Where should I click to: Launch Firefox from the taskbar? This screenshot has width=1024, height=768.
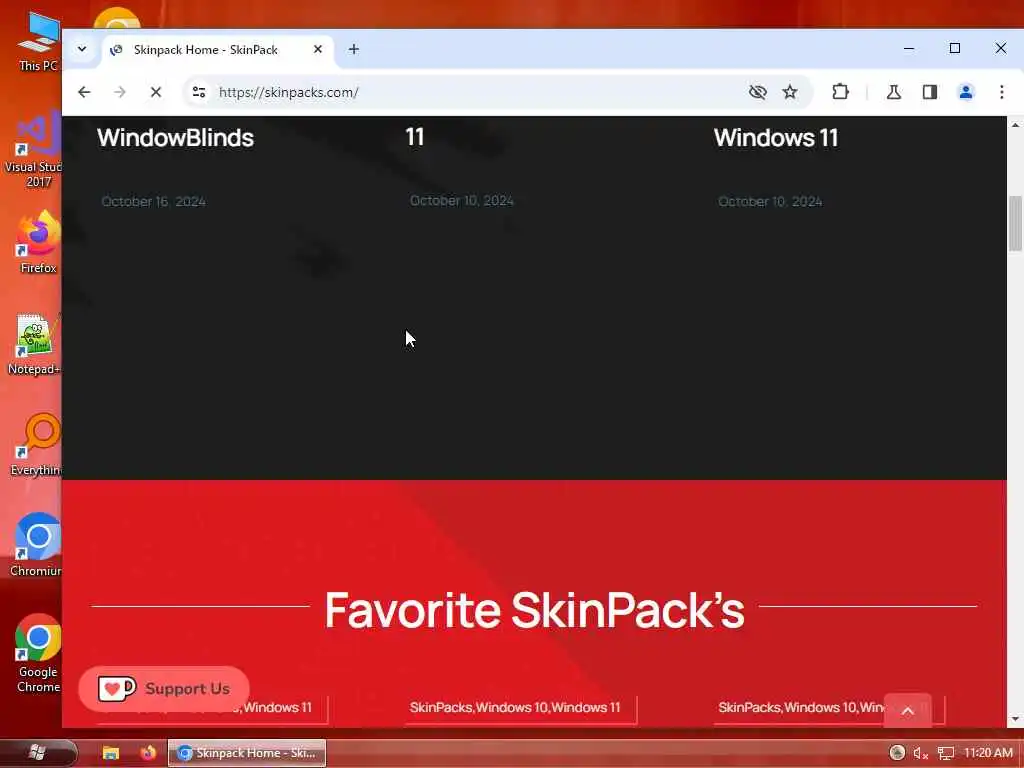pyautogui.click(x=148, y=753)
